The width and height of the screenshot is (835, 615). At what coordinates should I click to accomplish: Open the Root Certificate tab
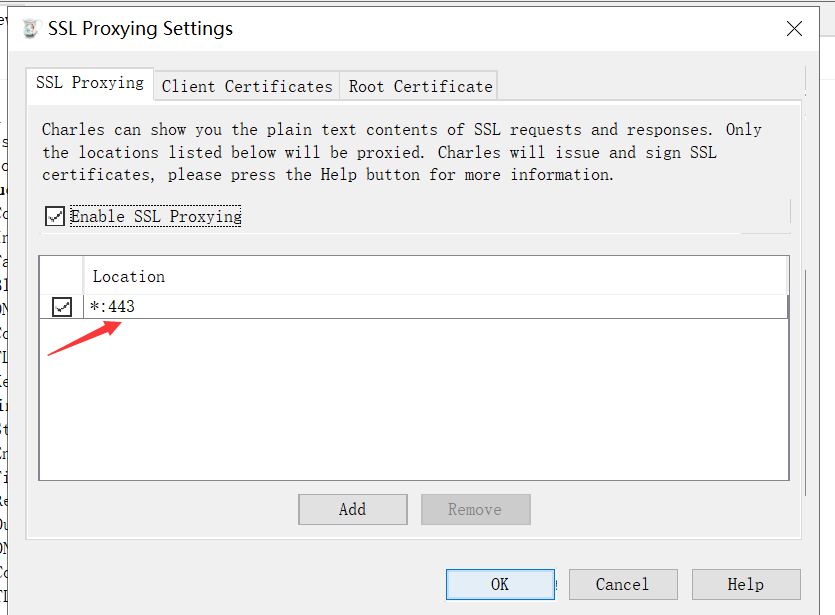pos(420,86)
